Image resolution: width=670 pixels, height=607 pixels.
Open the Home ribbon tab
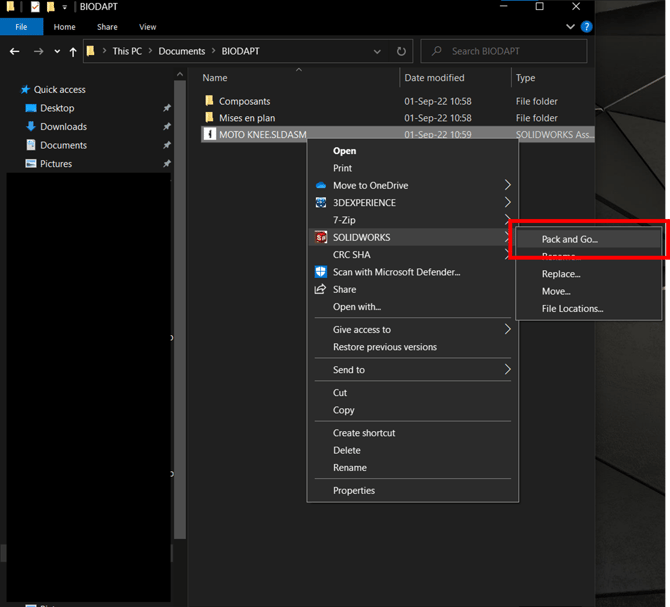tap(65, 27)
